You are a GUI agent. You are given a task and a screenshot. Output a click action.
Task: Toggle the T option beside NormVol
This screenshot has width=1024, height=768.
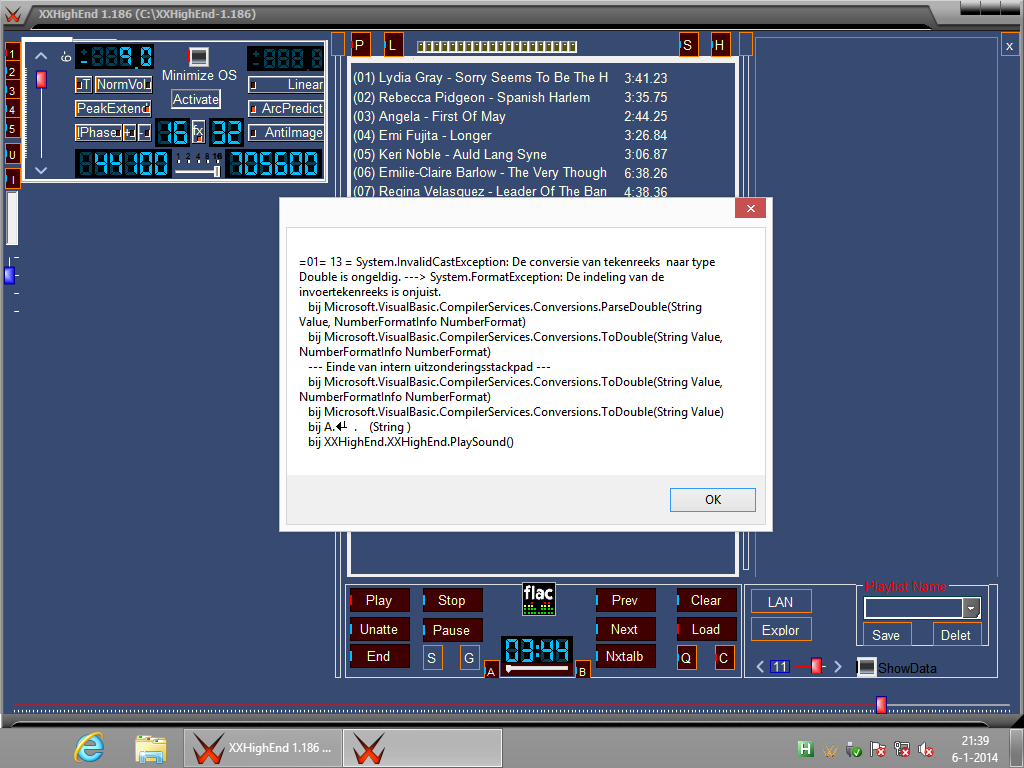(x=83, y=85)
